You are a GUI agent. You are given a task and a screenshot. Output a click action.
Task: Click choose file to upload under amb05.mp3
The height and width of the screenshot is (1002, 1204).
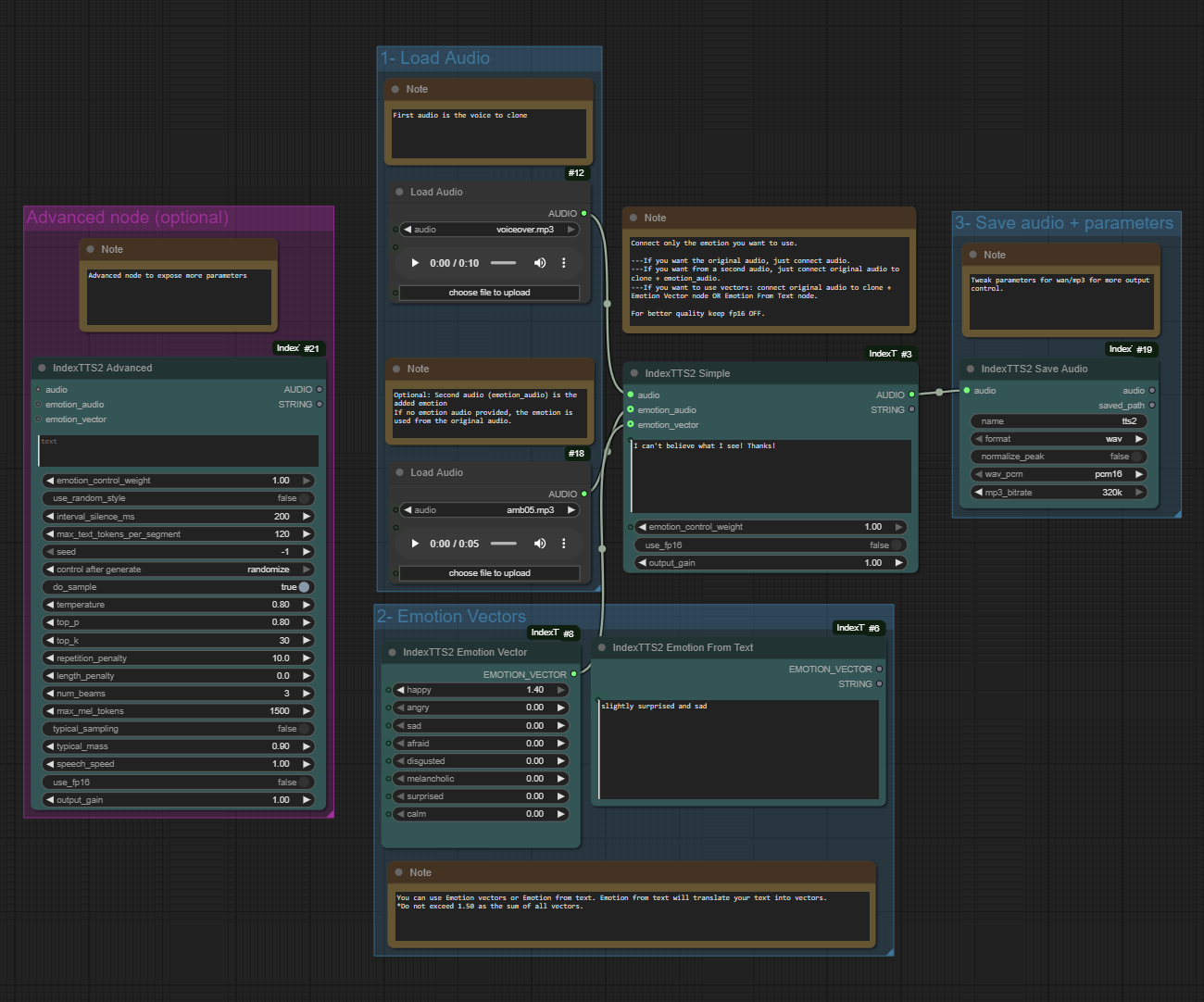[x=489, y=573]
